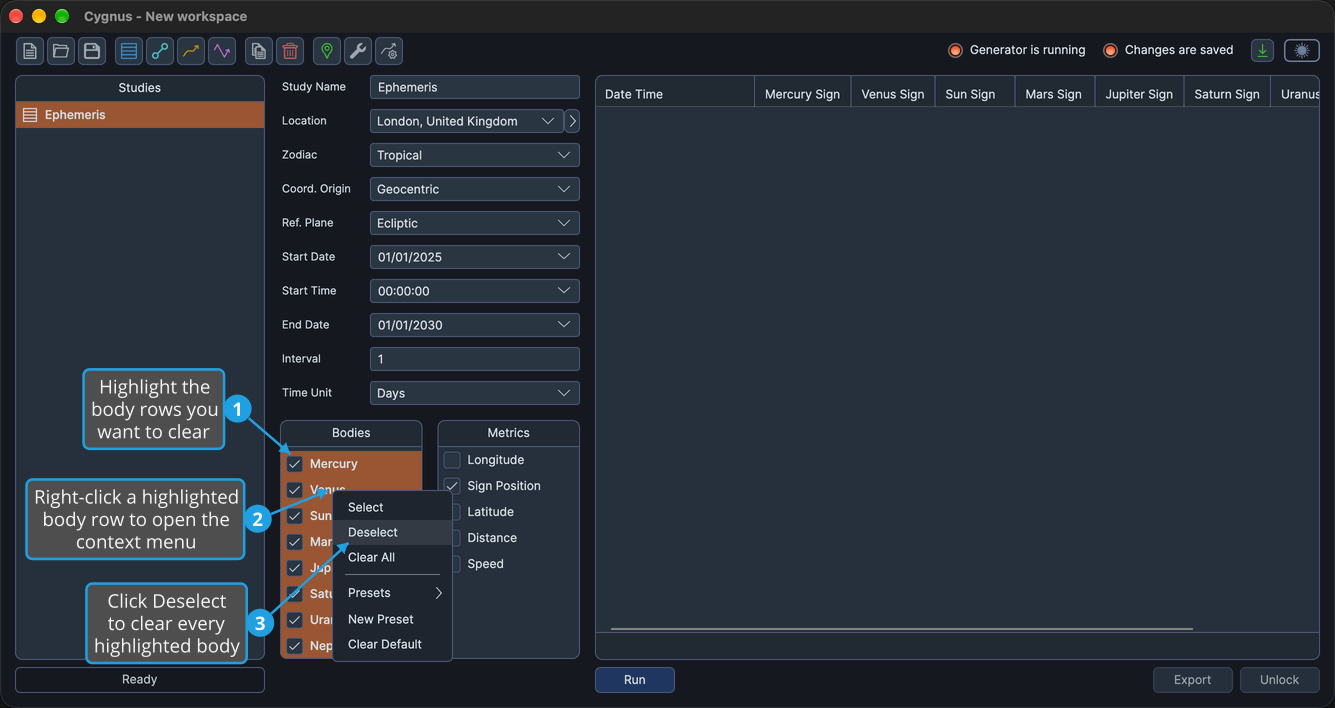Save workspace floppy disk icon
The image size is (1335, 708).
(92, 51)
